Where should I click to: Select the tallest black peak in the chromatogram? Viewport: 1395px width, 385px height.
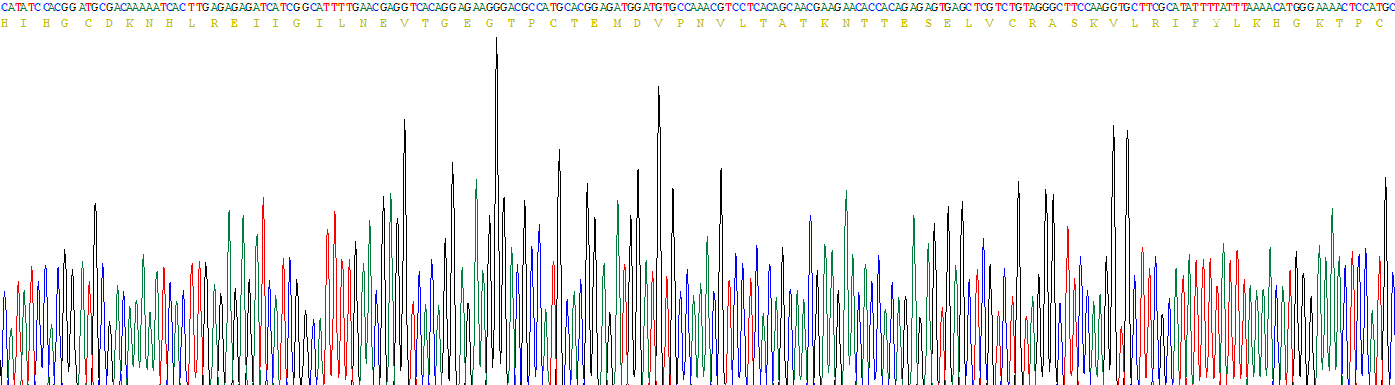coord(496,210)
